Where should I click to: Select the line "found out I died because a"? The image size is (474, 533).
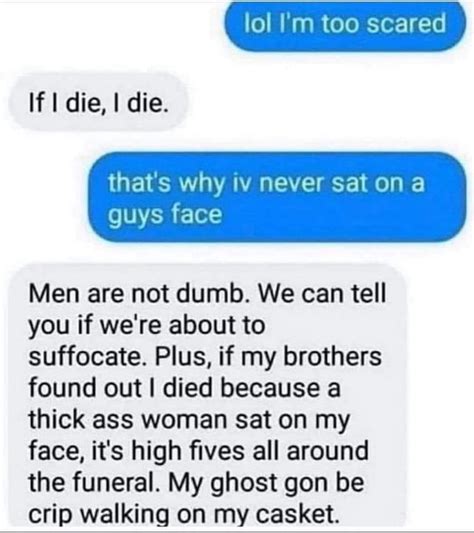pyautogui.click(x=184, y=388)
